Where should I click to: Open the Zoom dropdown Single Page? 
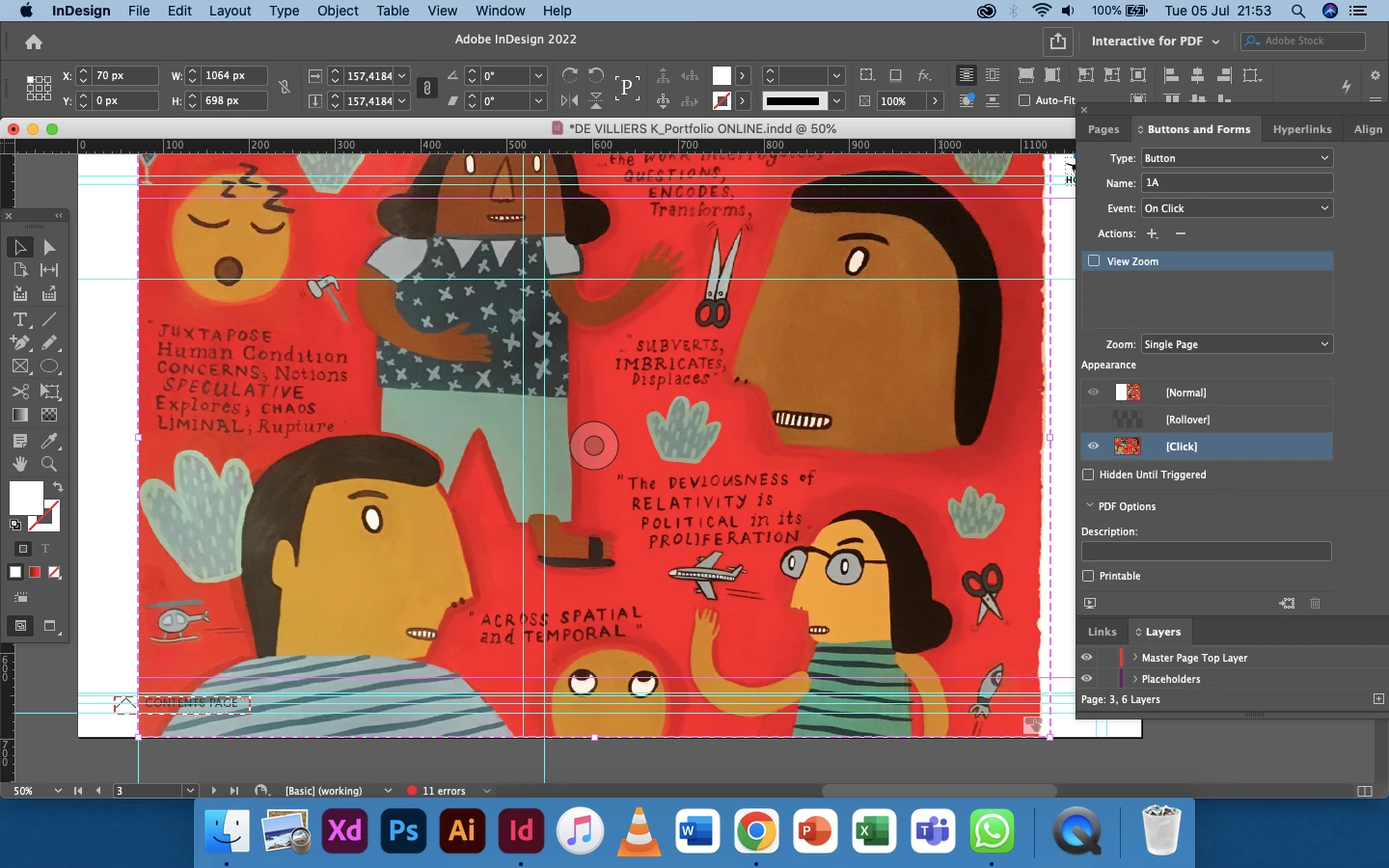[1237, 344]
